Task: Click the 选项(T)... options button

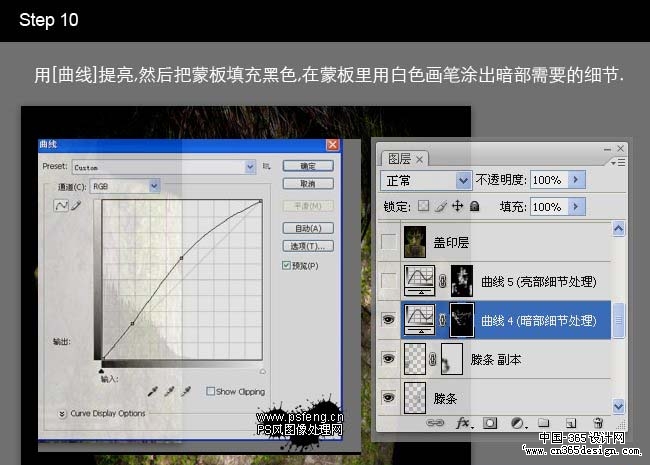Action: pos(308,246)
